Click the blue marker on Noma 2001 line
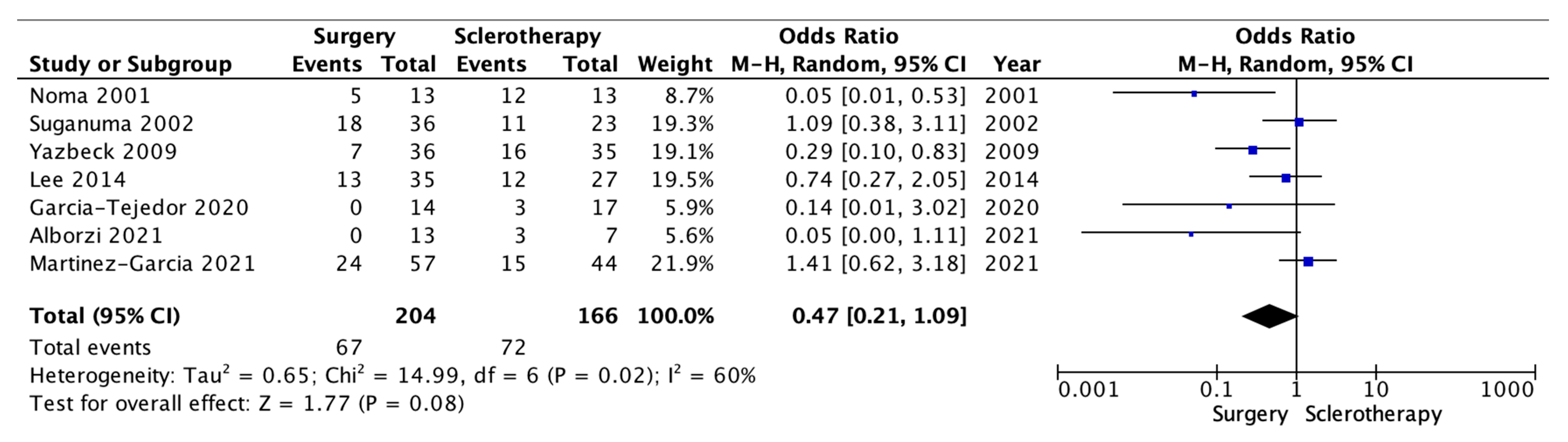The height and width of the screenshot is (442, 1568). click(x=1194, y=94)
